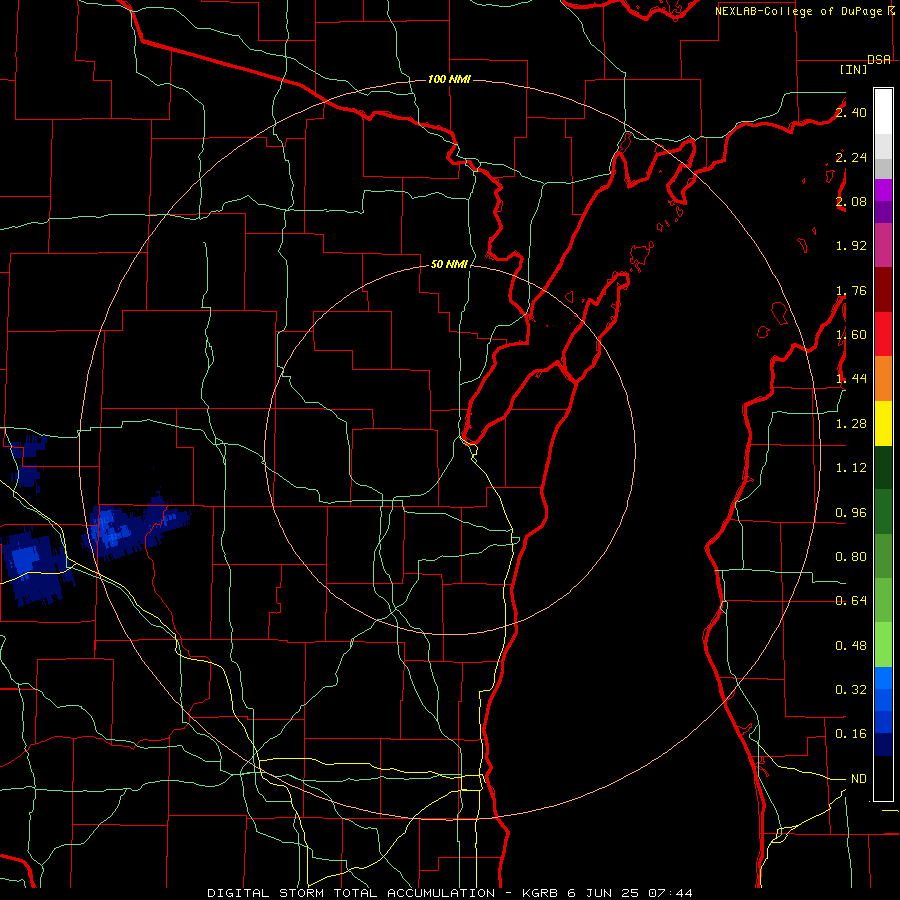The image size is (900, 900).
Task: Select the dark red legend swatch
Action: (x=883, y=290)
